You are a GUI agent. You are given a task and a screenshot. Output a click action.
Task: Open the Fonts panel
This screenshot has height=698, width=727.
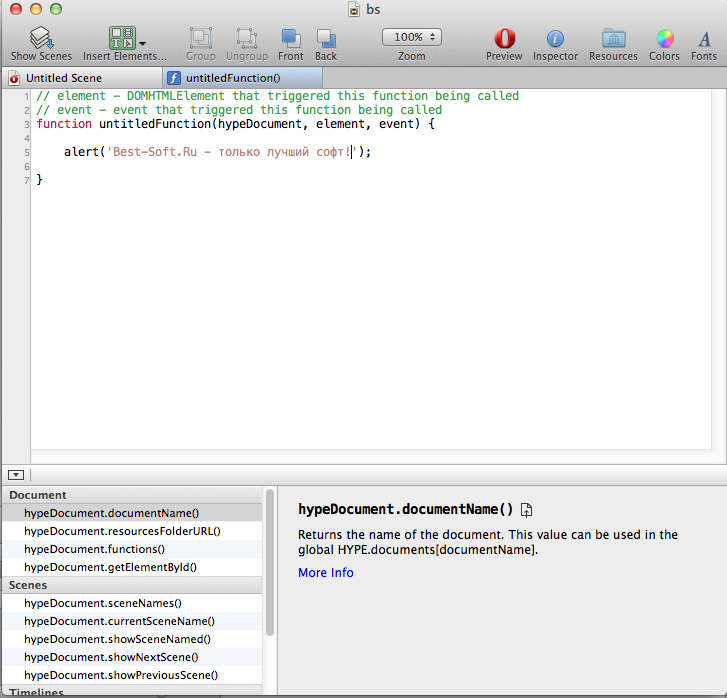[x=704, y=39]
